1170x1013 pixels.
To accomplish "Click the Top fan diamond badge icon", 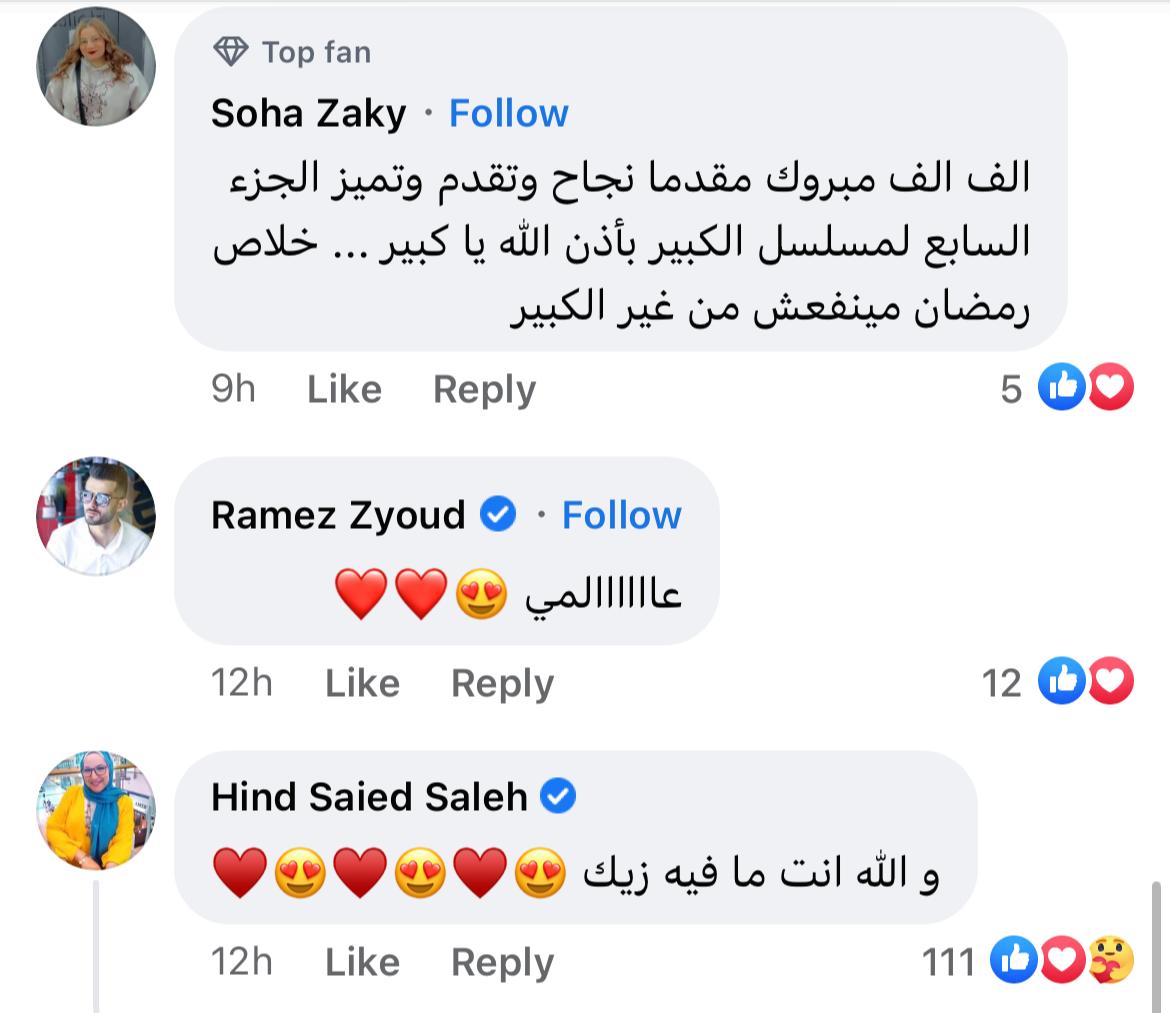I will click(231, 52).
